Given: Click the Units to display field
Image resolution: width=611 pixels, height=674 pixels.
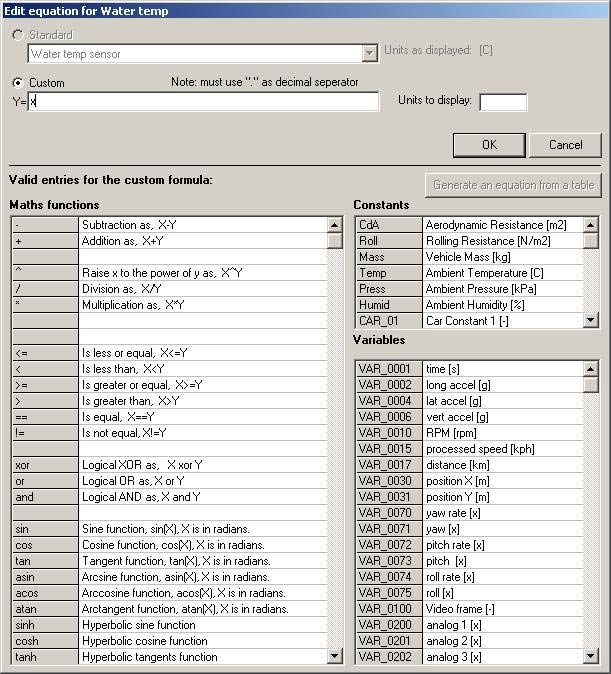Looking at the screenshot, I should pos(502,101).
